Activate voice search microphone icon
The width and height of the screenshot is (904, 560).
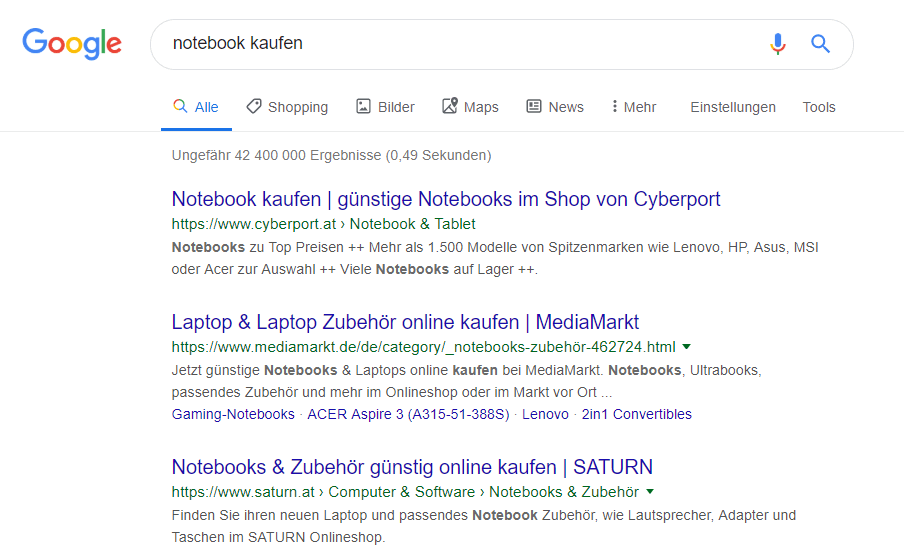pos(778,44)
